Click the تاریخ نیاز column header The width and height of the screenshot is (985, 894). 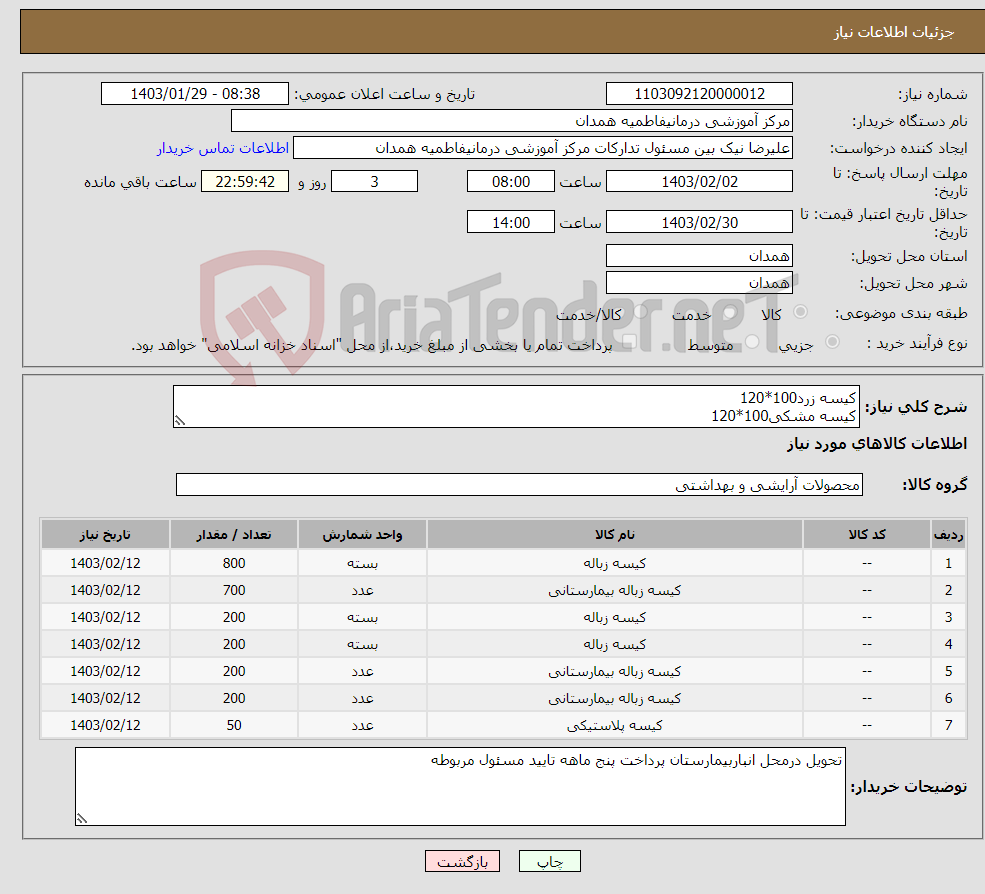(x=106, y=535)
